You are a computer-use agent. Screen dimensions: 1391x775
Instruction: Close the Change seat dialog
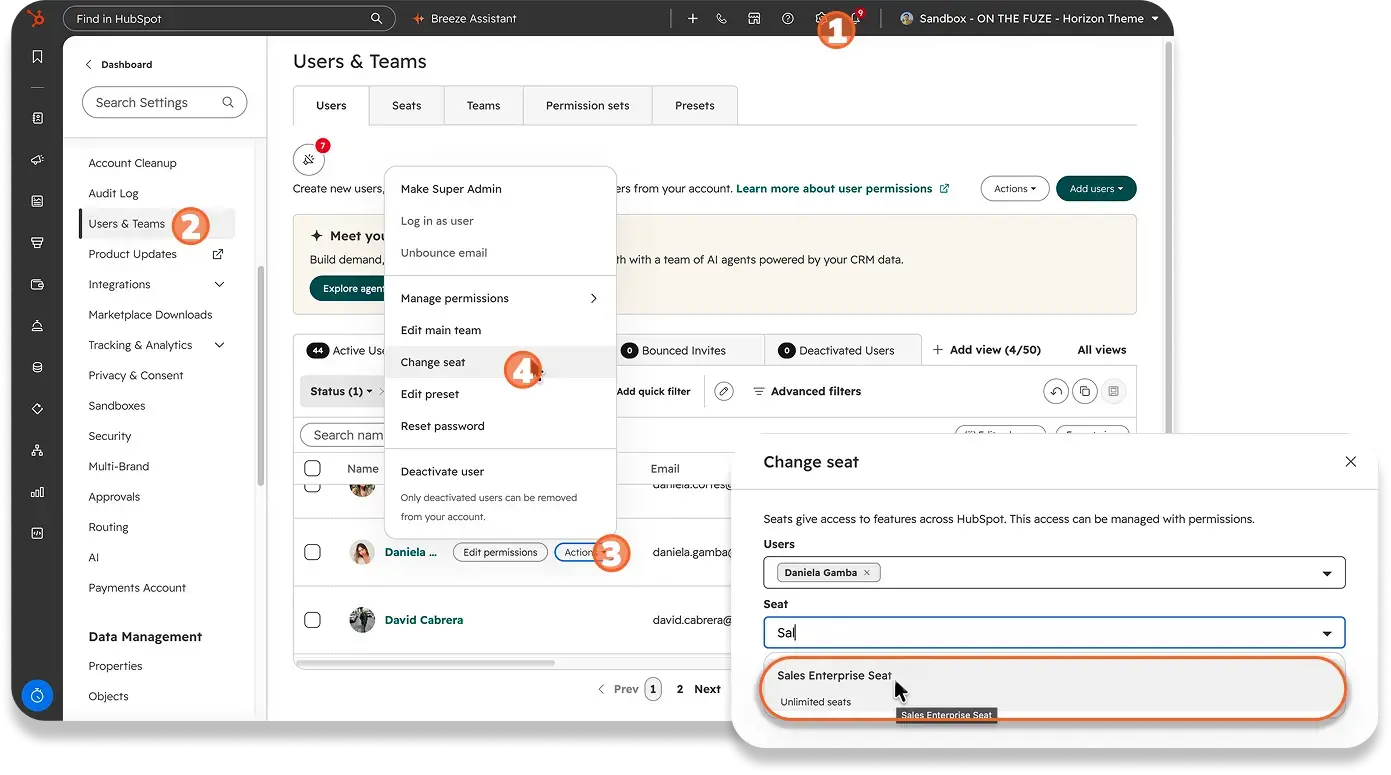coord(1350,462)
